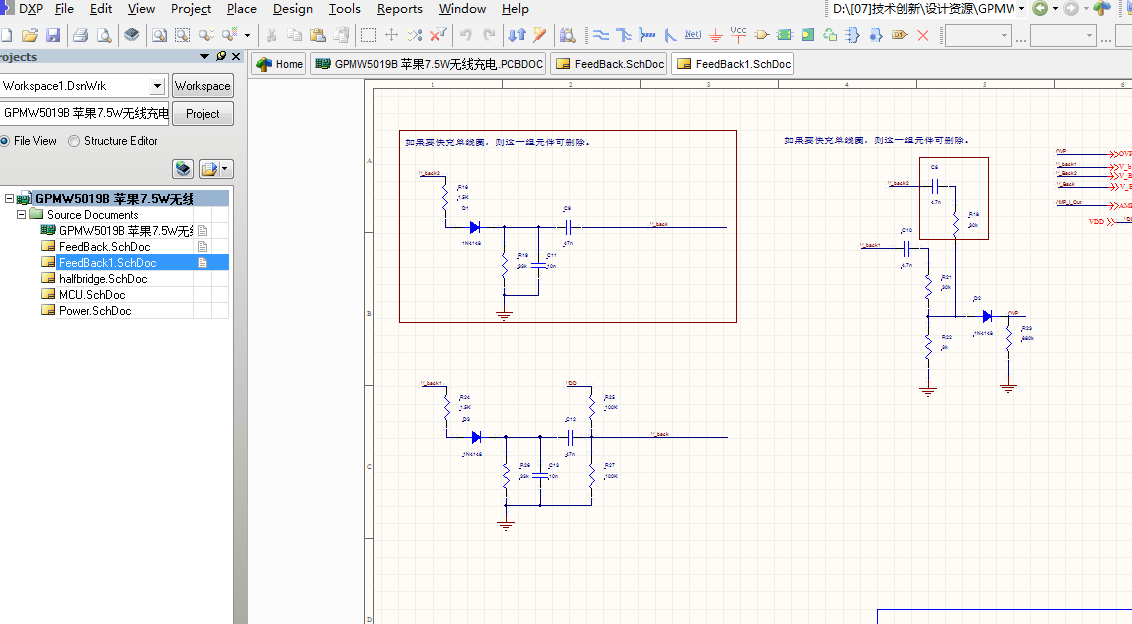1132x624 pixels.
Task: Switch to the FeedBack.SchDoc tab
Action: pyautogui.click(x=610, y=64)
